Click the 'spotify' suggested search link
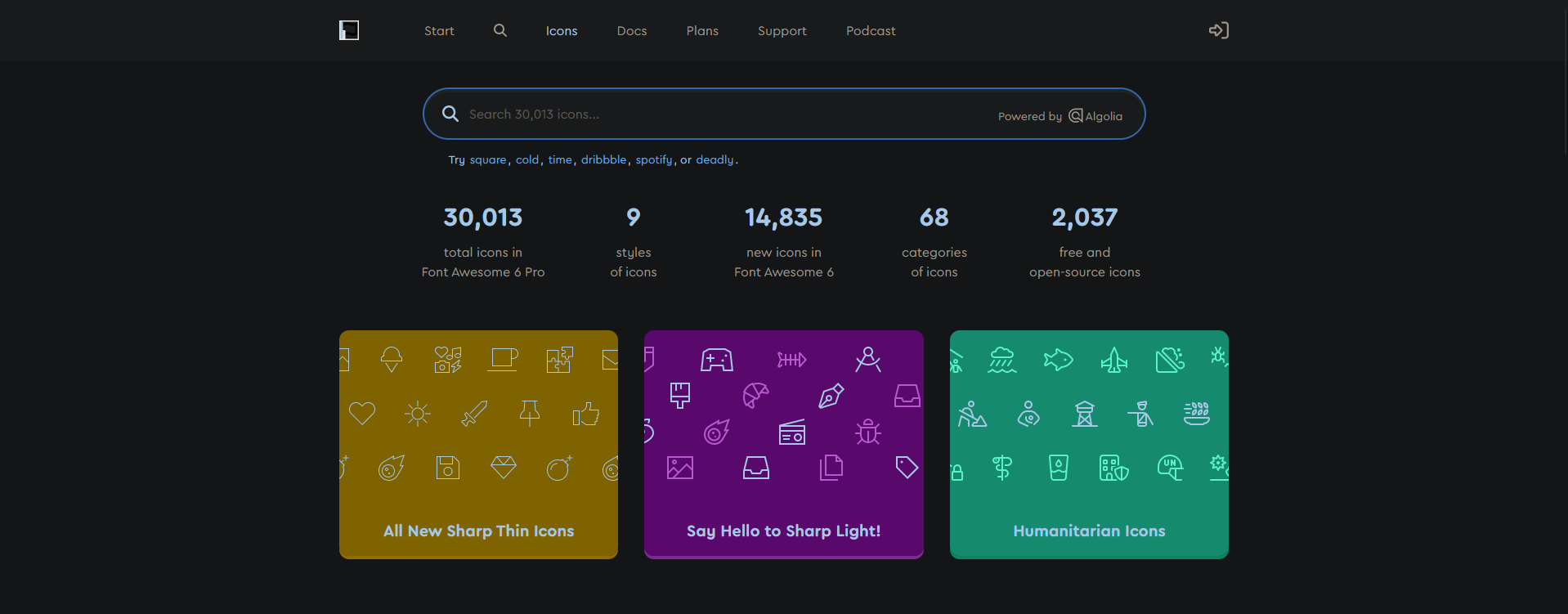Viewport: 1568px width, 614px height. [653, 160]
